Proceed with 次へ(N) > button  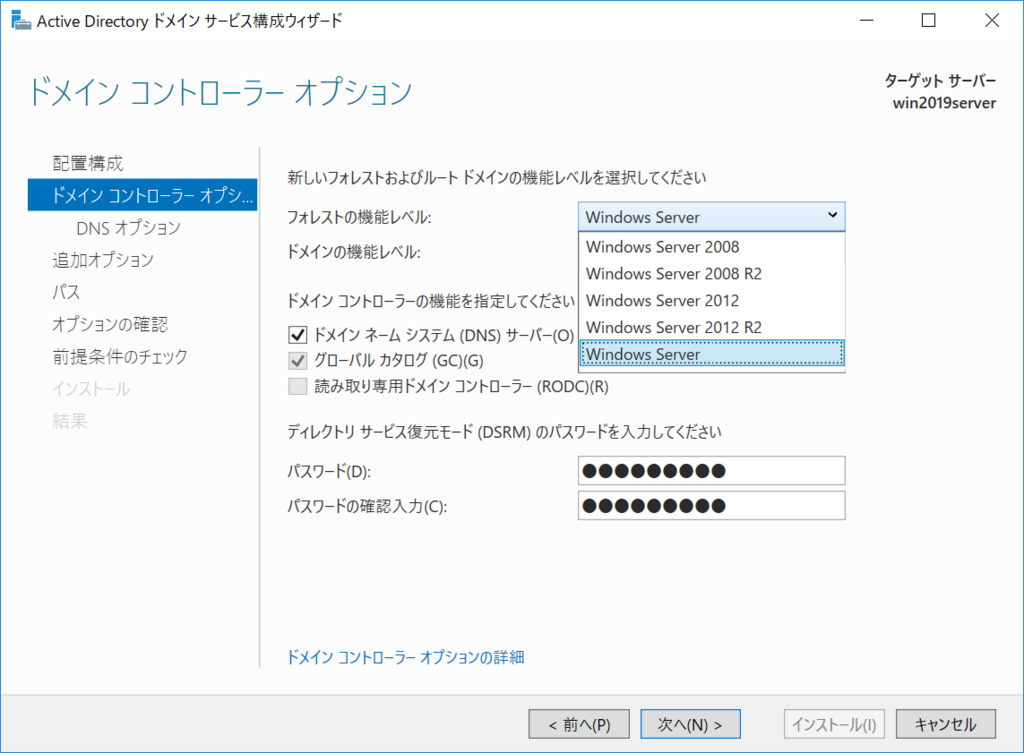point(690,724)
